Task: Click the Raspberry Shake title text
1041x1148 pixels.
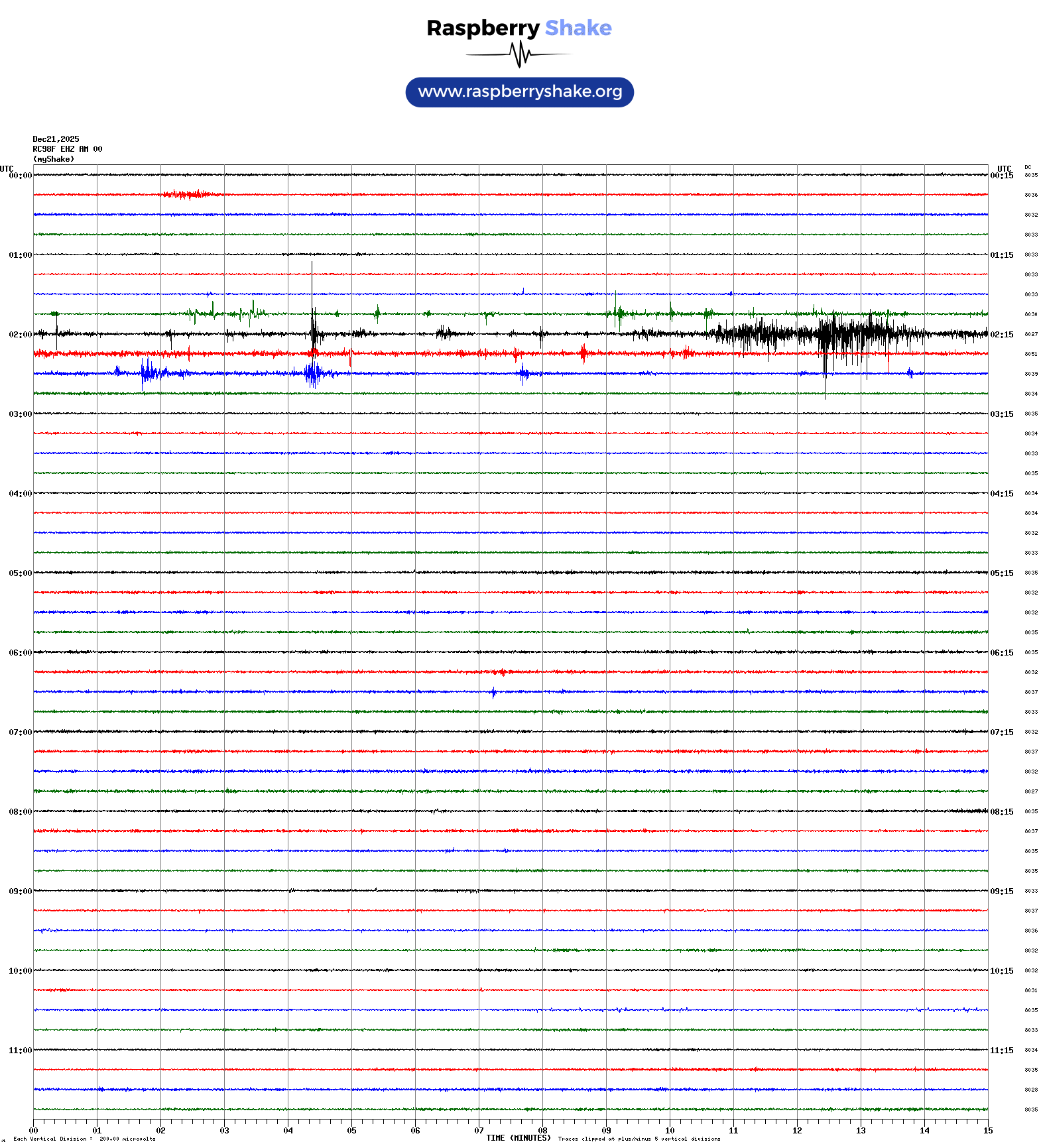Action: pos(519,28)
